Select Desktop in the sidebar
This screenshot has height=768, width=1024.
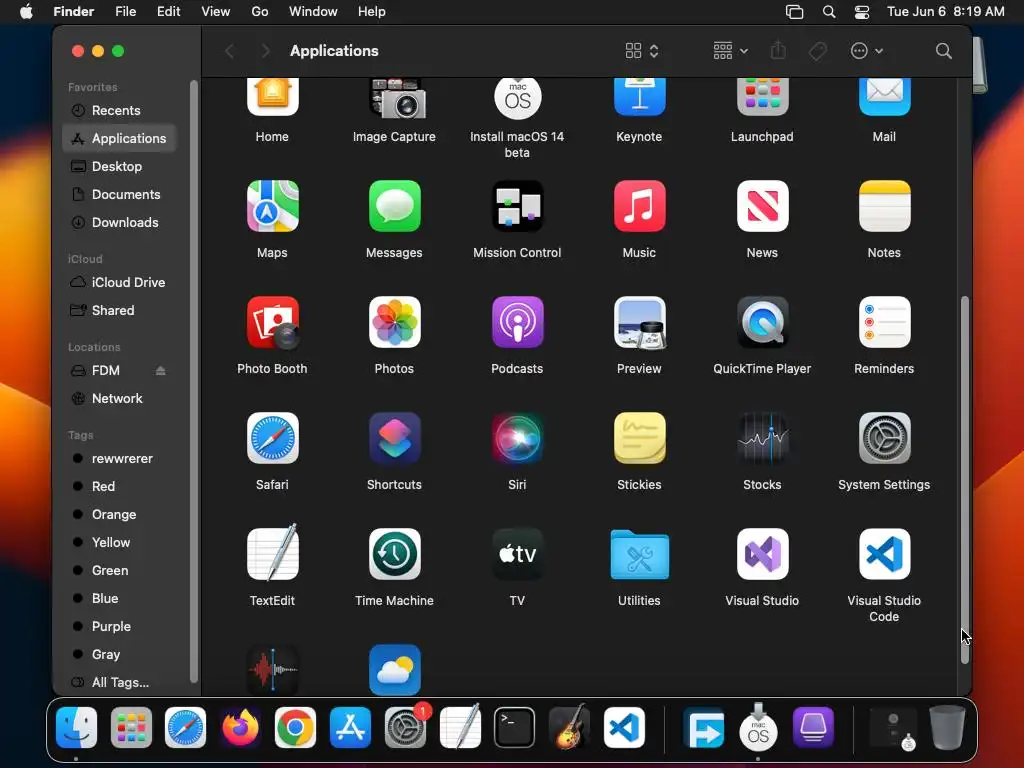pyautogui.click(x=119, y=167)
